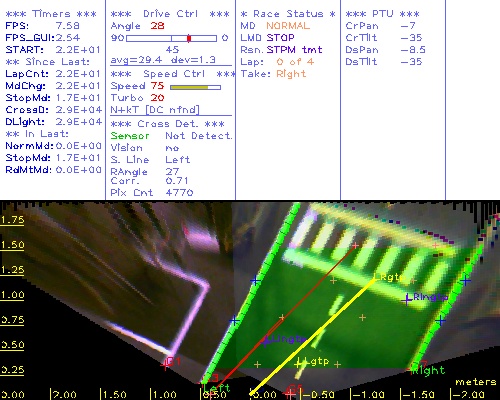Click the DsTilt value in the PTU panel
The height and width of the screenshot is (400, 500).
pos(411,62)
